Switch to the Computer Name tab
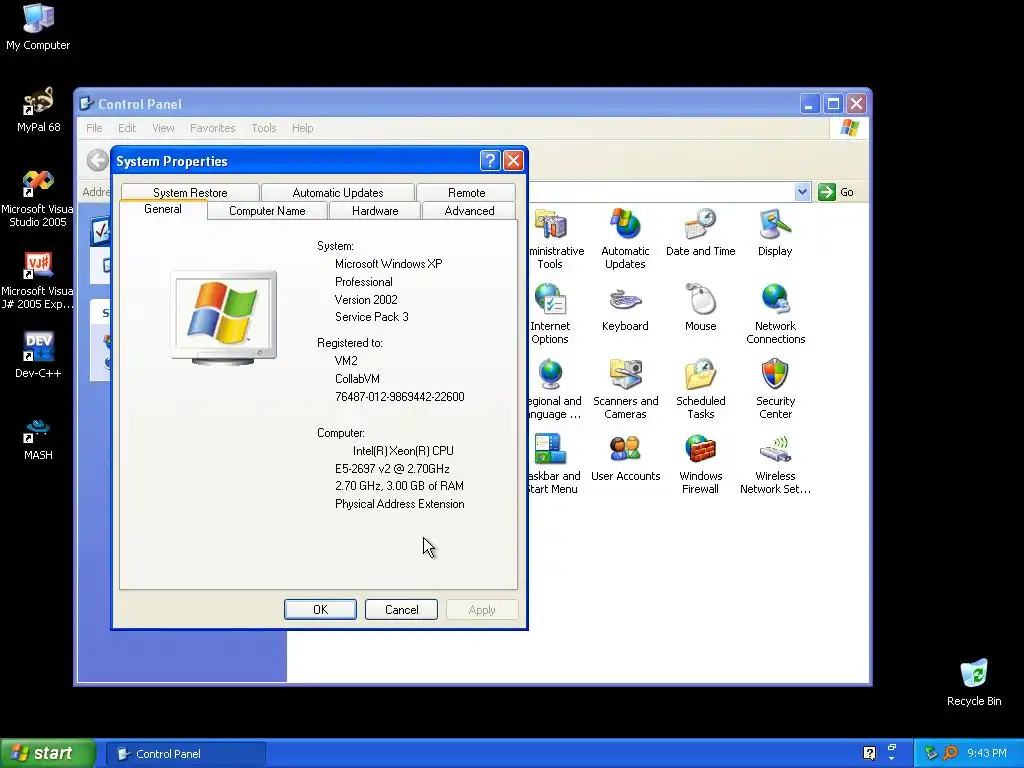 pos(267,211)
